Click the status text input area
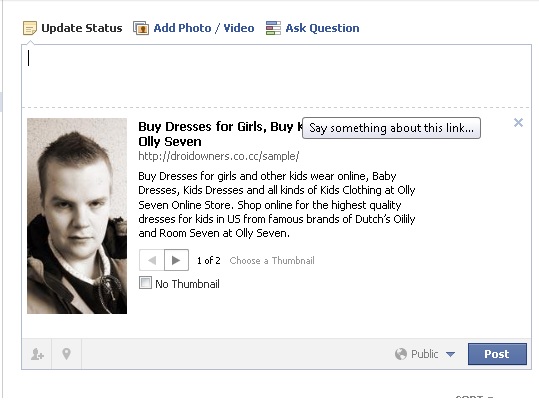539x401 pixels. pos(276,76)
